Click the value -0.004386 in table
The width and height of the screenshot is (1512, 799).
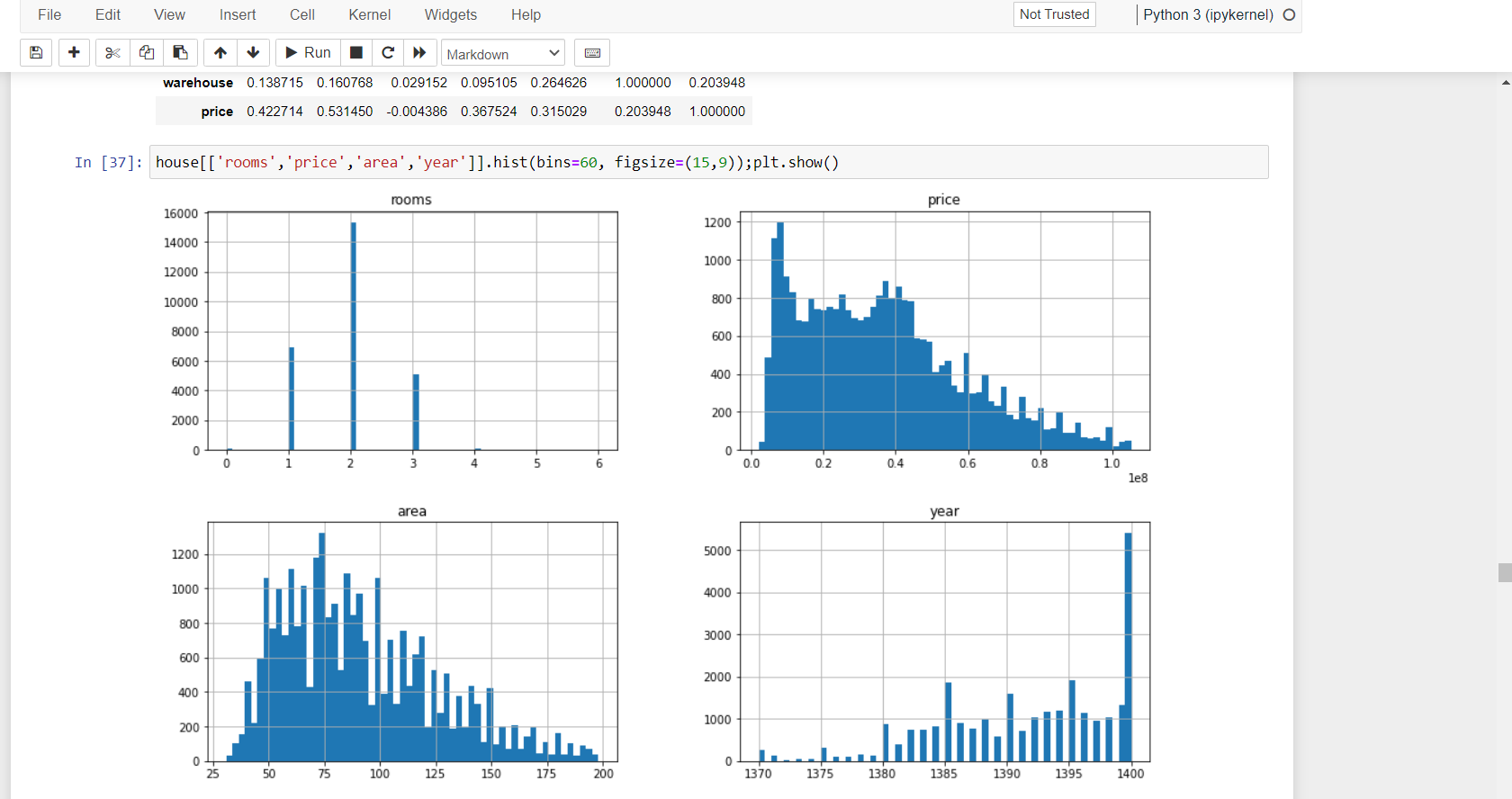(x=417, y=112)
